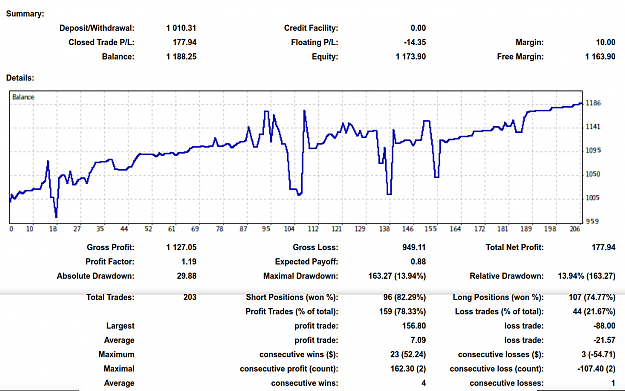Click the Gross Profit value 1 127.05

point(181,248)
